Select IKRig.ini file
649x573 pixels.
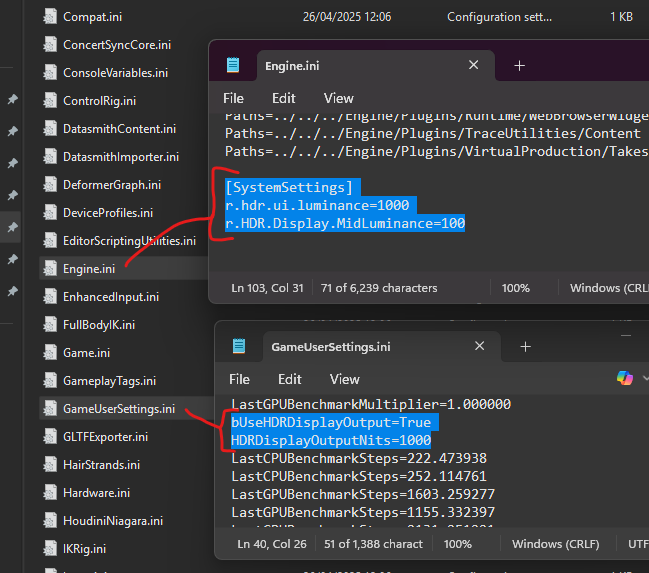click(84, 549)
